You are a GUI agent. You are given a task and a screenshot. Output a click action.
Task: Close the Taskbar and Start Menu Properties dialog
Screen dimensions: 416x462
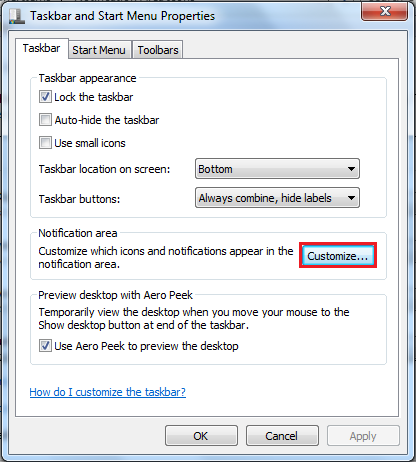(x=385, y=11)
